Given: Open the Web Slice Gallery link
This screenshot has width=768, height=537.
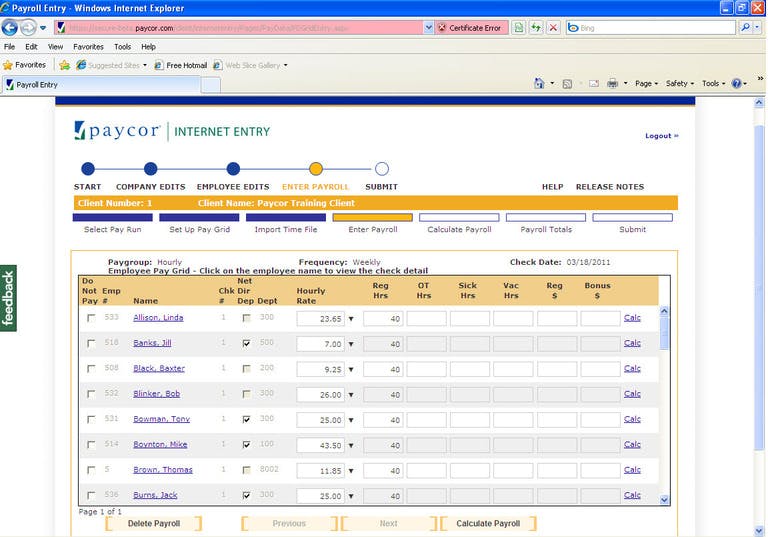Looking at the screenshot, I should tap(251, 65).
